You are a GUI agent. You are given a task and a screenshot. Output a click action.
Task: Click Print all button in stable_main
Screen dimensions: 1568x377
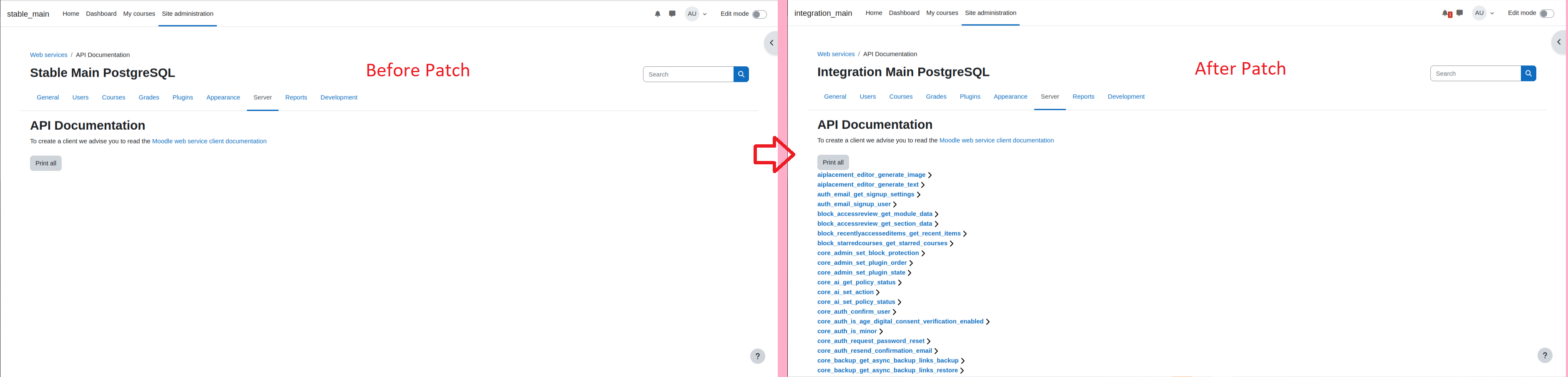(45, 163)
